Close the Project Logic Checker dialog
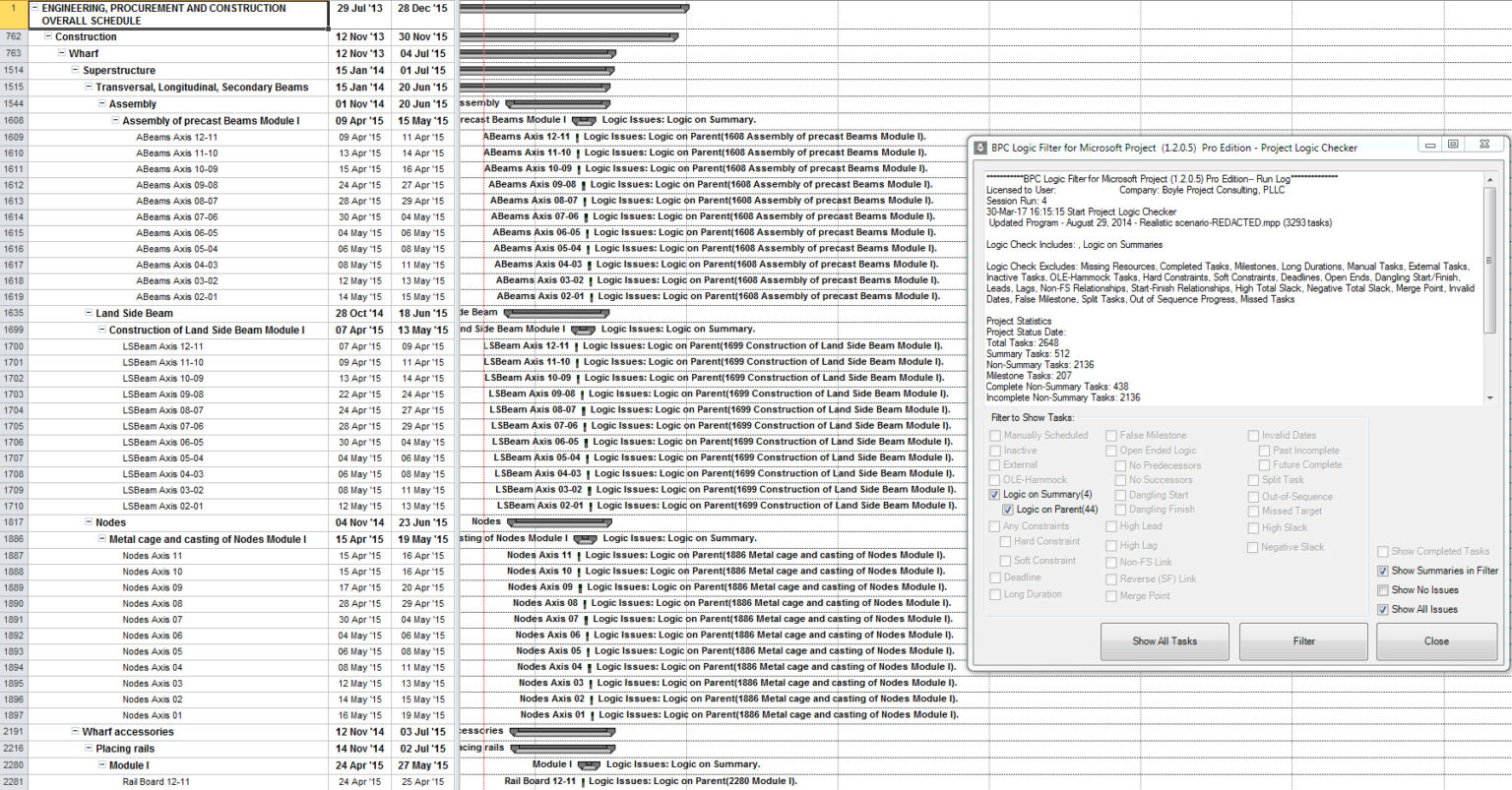Viewport: 1512px width, 790px height. click(x=1436, y=640)
